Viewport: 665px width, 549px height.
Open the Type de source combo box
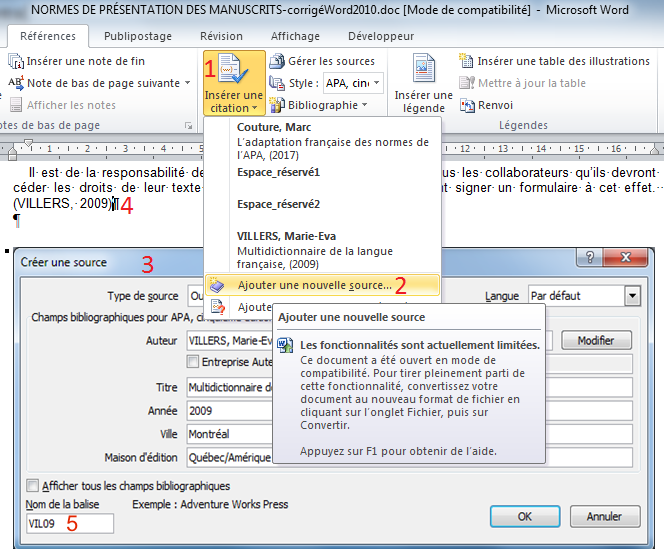coord(195,296)
